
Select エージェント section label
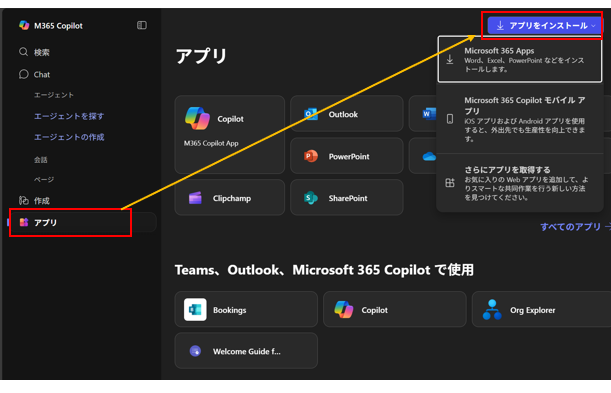[54, 95]
